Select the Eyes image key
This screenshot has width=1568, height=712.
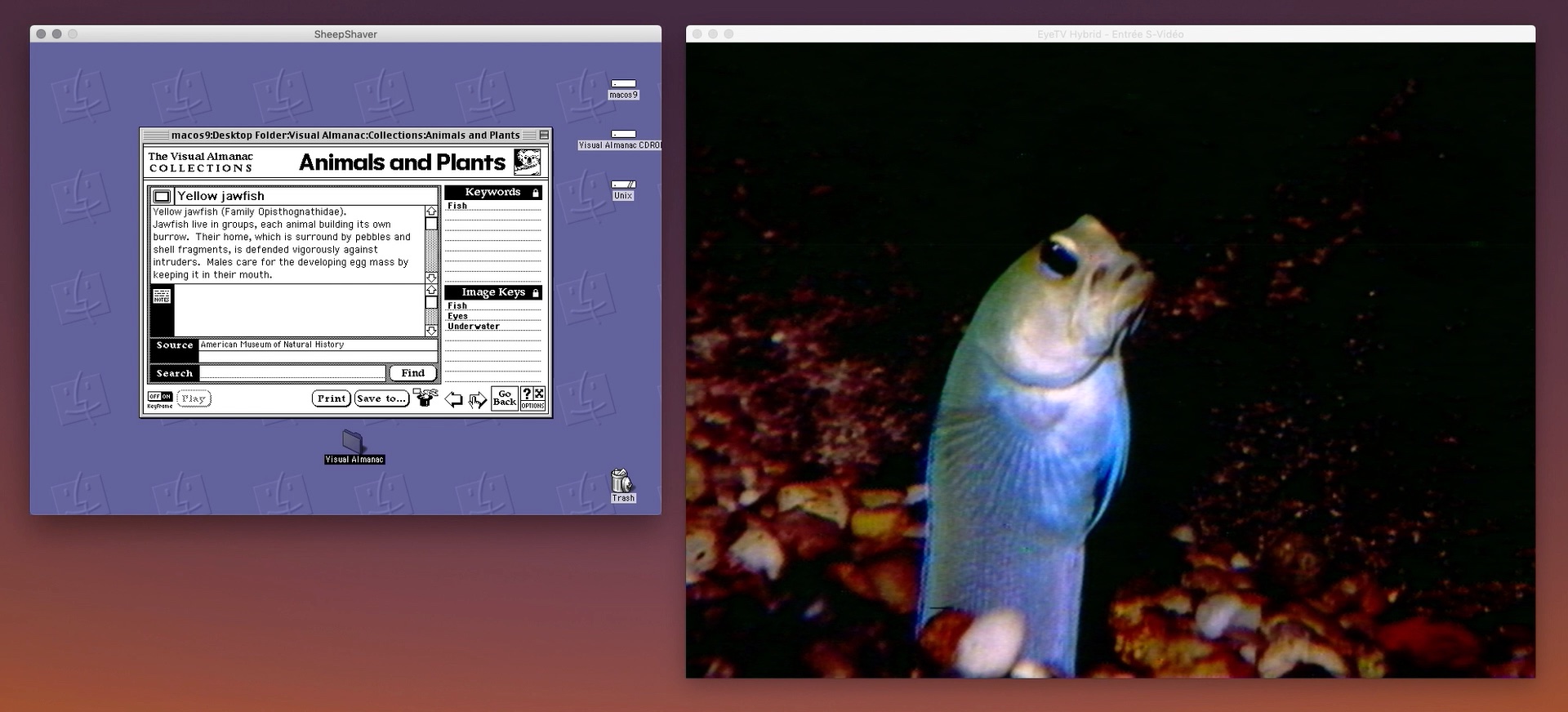tap(457, 316)
